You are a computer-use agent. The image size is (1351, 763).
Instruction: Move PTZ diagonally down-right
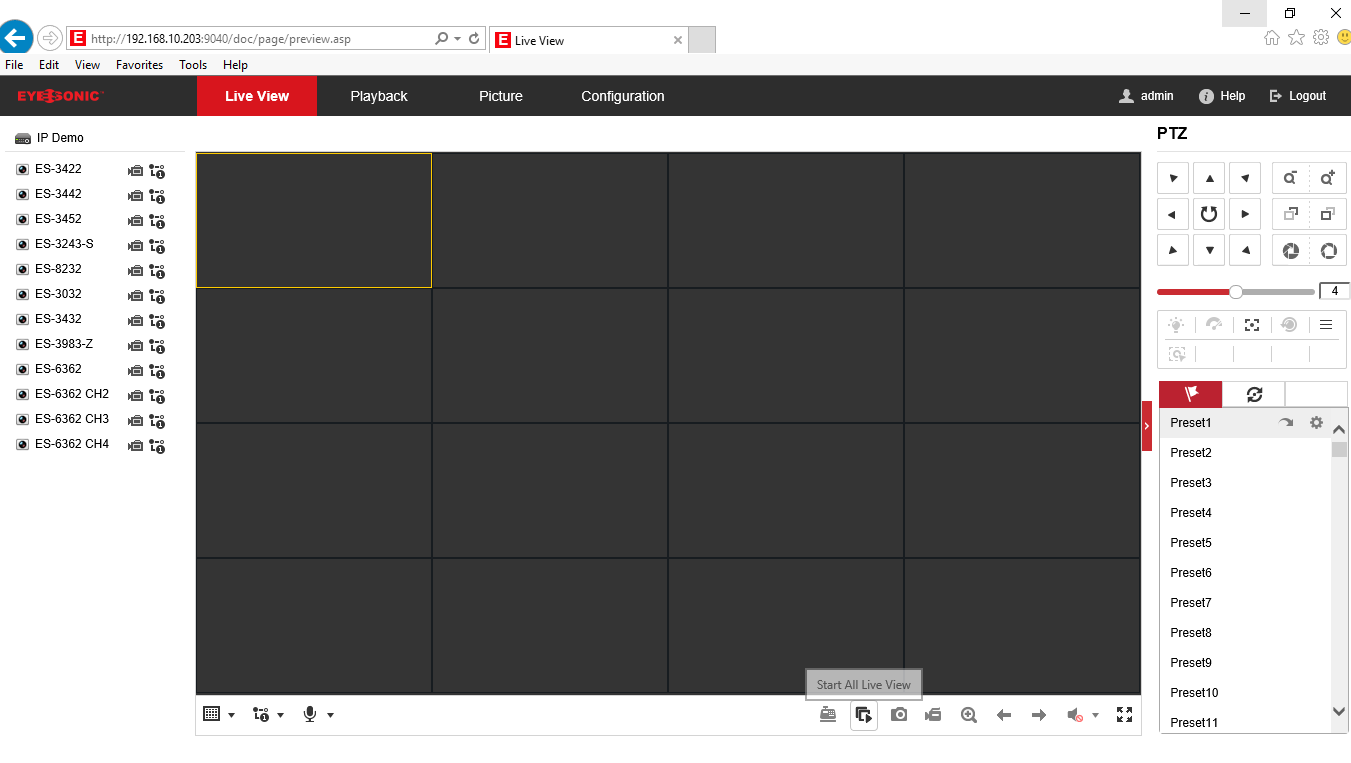pyautogui.click(x=1245, y=250)
